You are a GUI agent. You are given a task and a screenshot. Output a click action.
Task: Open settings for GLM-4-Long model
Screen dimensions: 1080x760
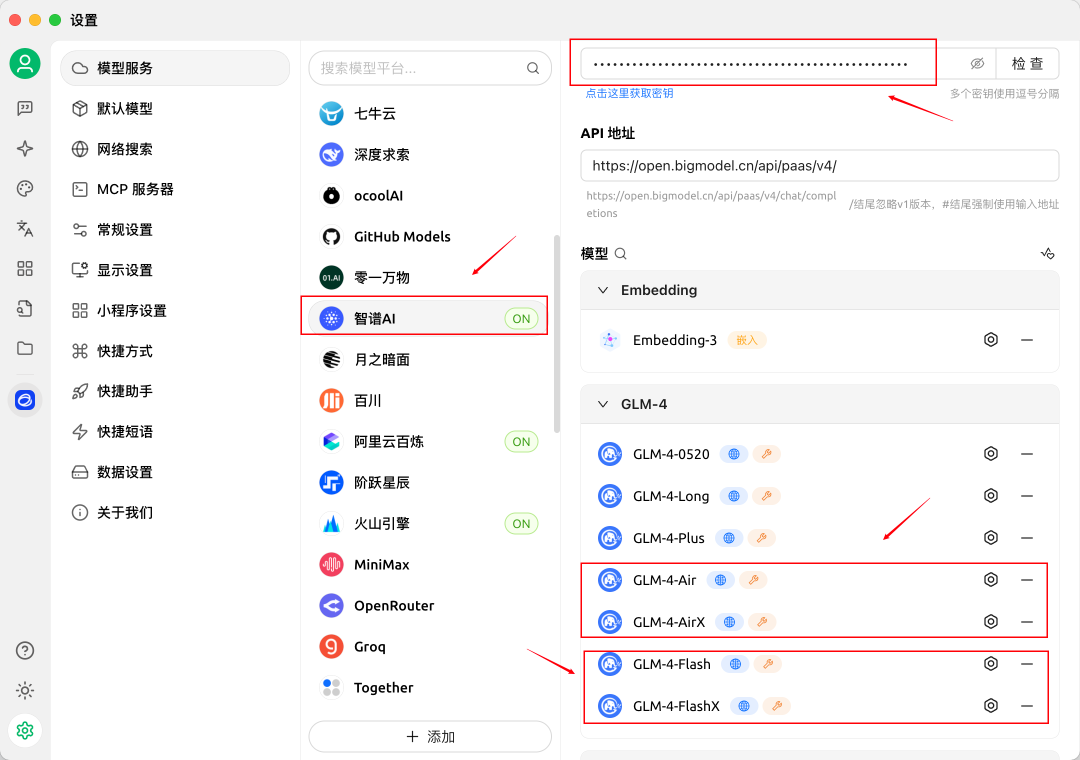(x=990, y=495)
